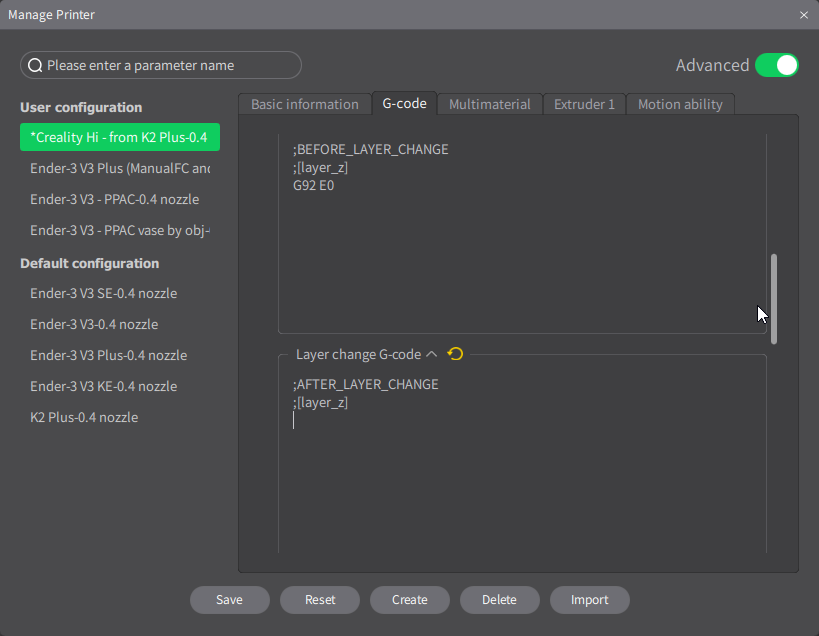Select Ender-3 V3 KE-0.4 nozzle preset
This screenshot has width=819, height=636.
pos(104,387)
